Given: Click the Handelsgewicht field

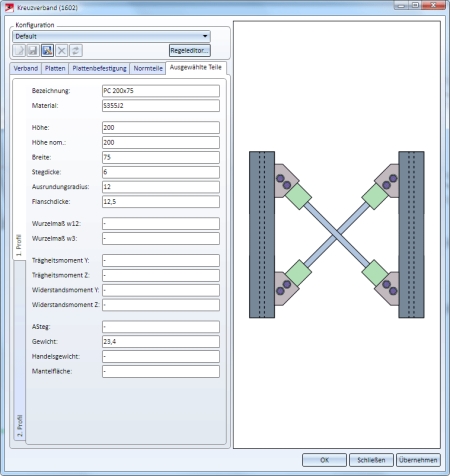Looking at the screenshot, I should 161,357.
